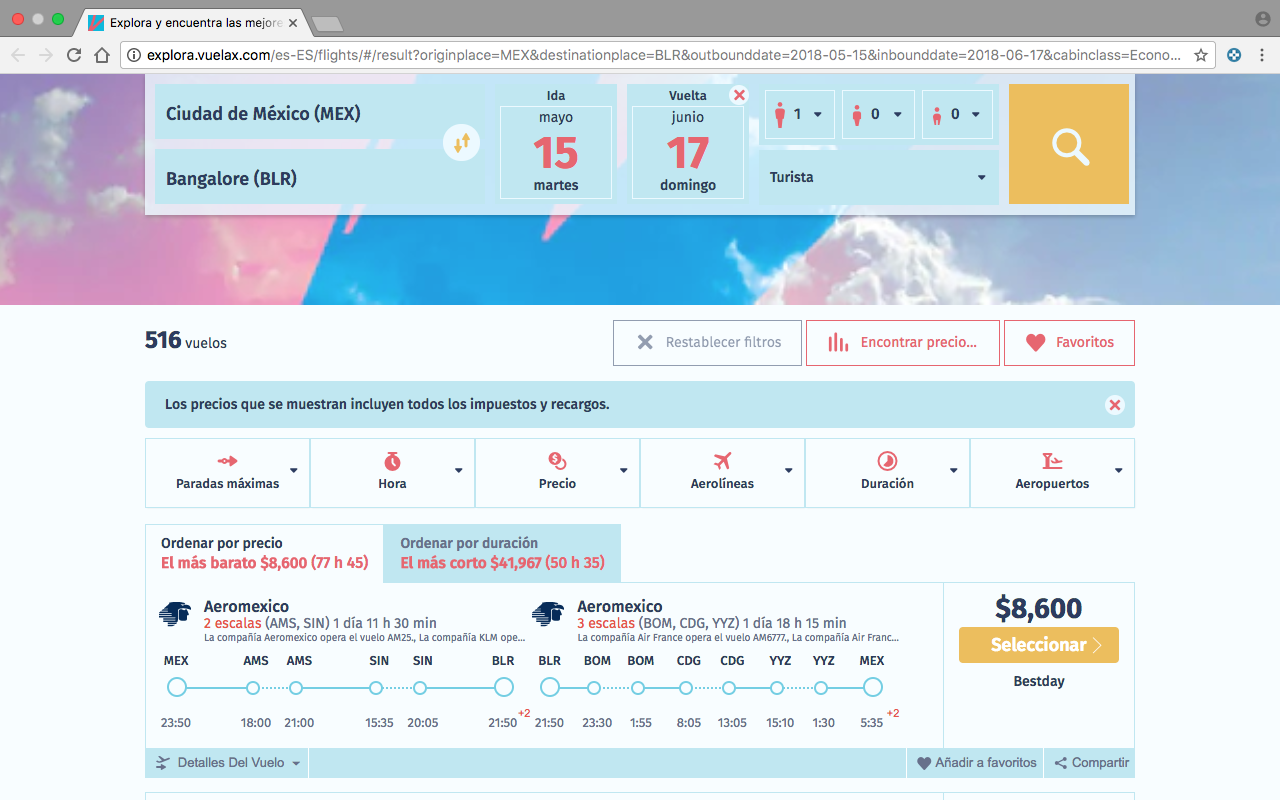Reload the page in browser
1280x800 pixels.
point(73,56)
